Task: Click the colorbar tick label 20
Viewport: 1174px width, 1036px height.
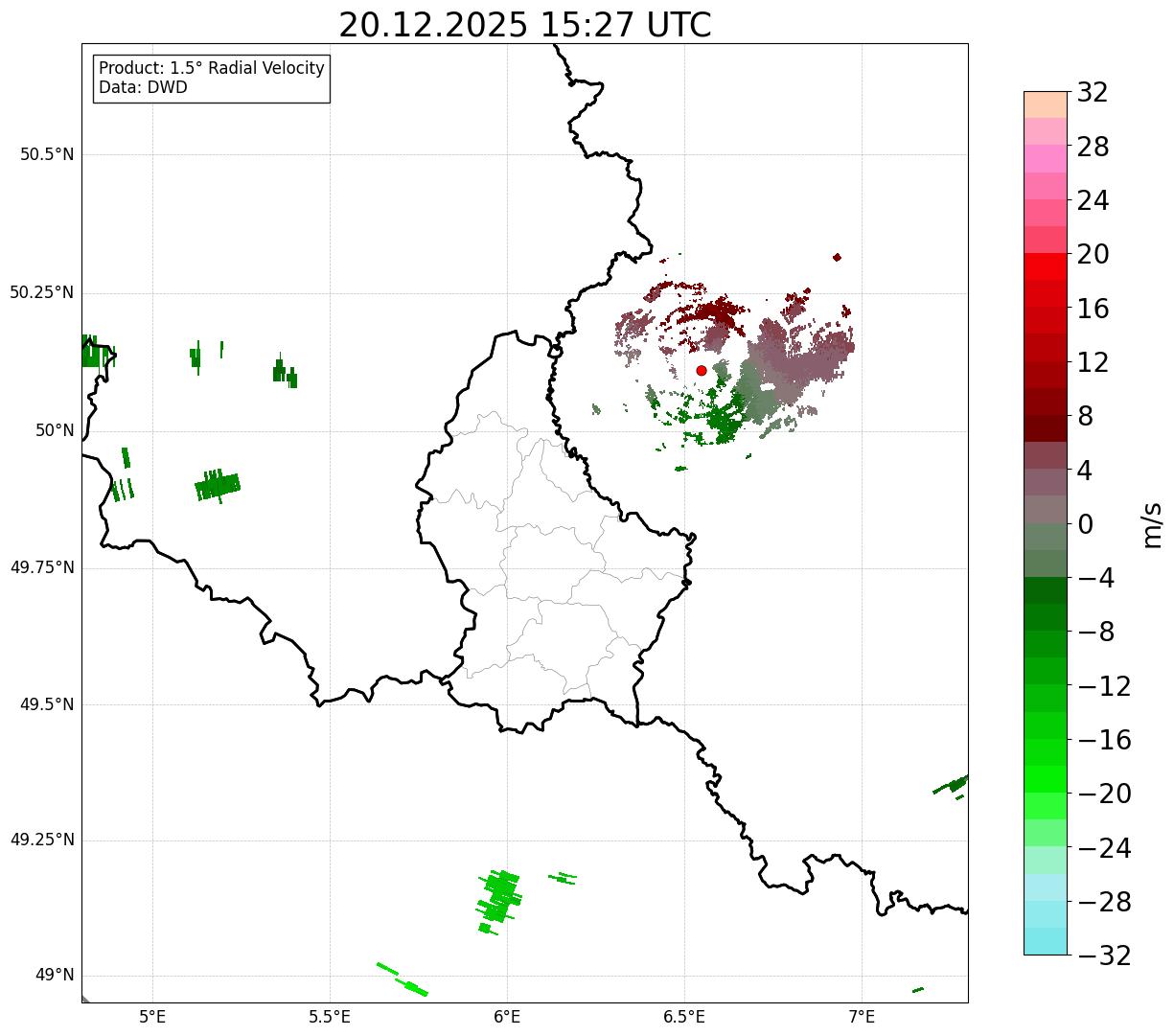Action: [x=1093, y=255]
